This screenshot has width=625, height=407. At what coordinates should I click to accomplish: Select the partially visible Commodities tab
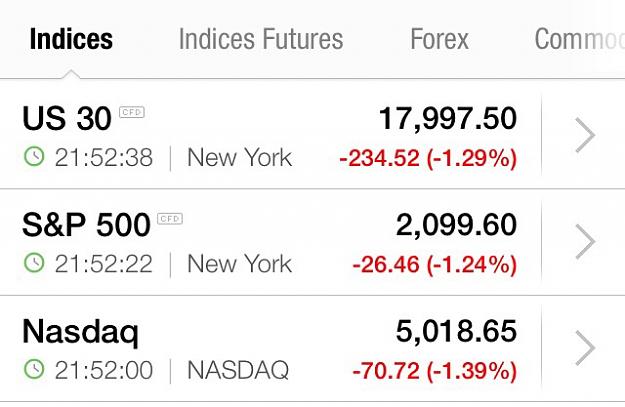580,39
